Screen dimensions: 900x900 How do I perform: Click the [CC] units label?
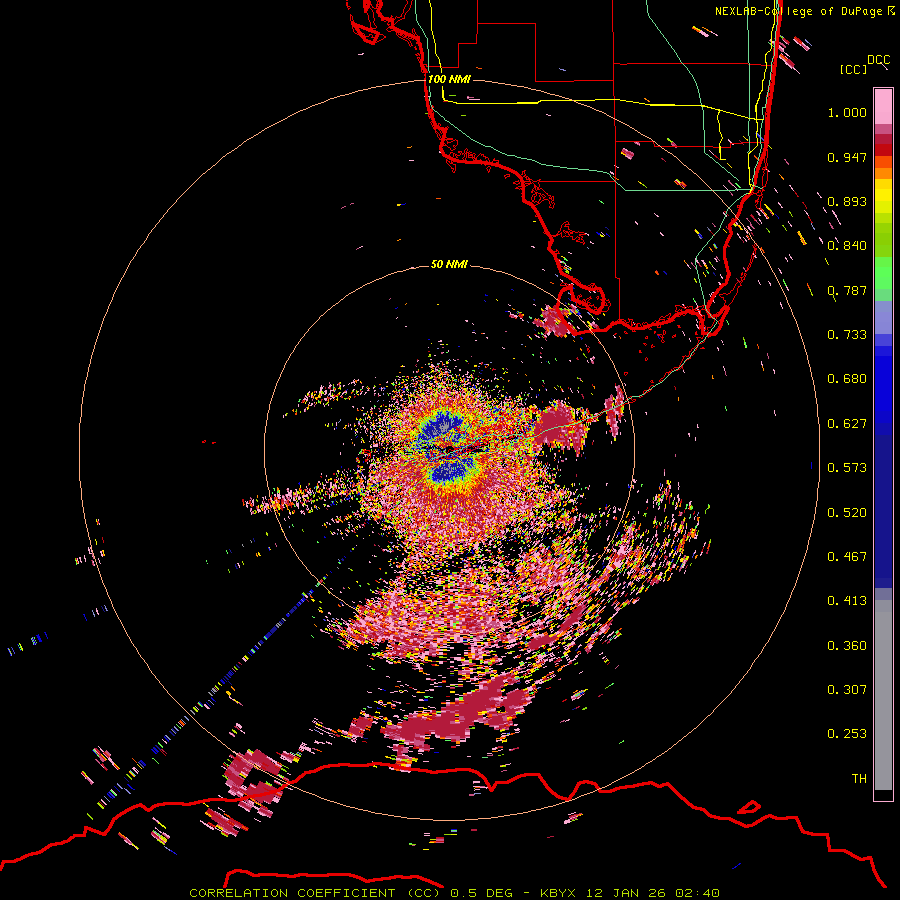click(853, 69)
